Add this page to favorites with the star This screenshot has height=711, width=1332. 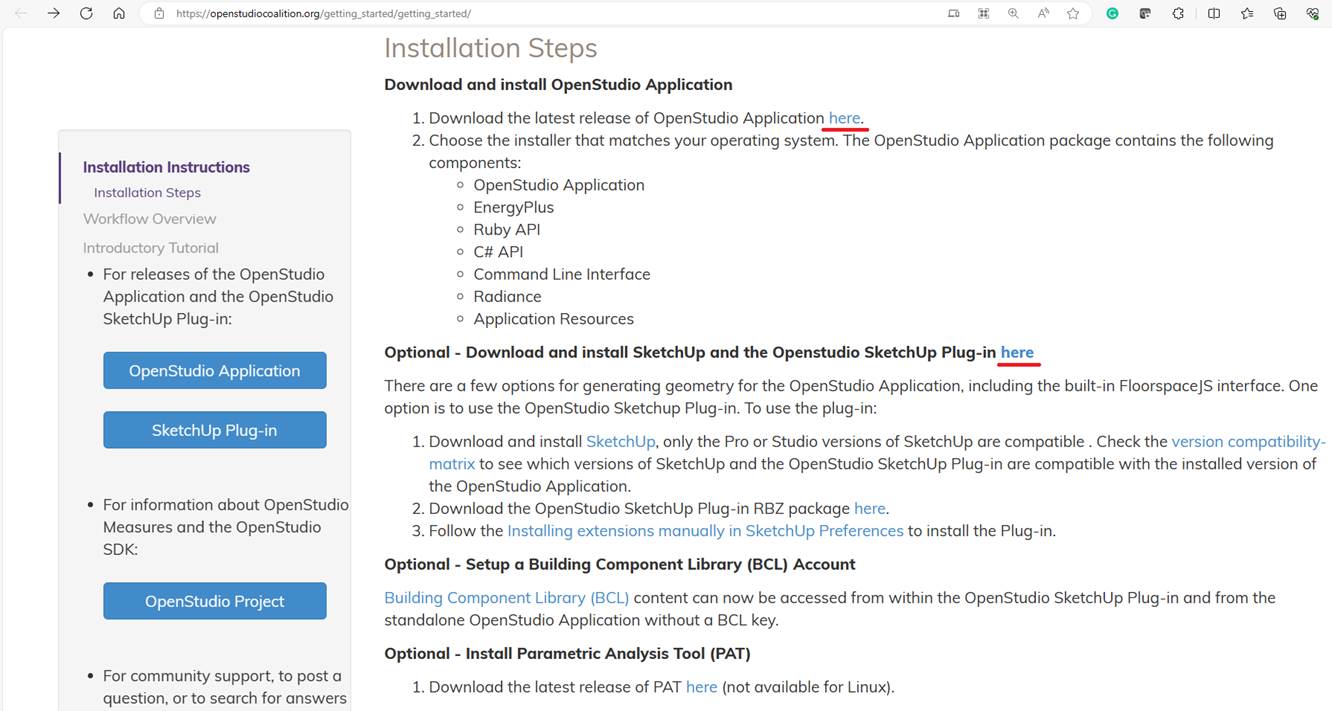(1073, 14)
